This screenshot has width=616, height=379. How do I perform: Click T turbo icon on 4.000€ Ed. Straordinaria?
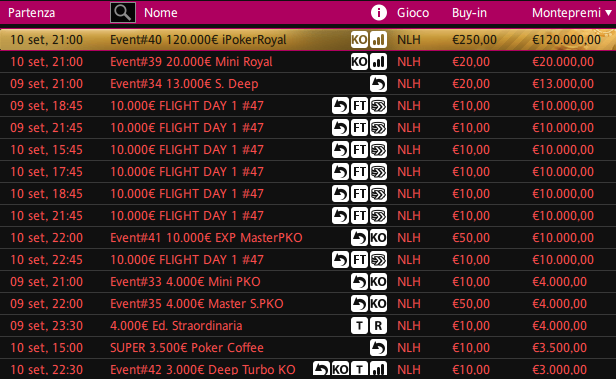click(359, 326)
